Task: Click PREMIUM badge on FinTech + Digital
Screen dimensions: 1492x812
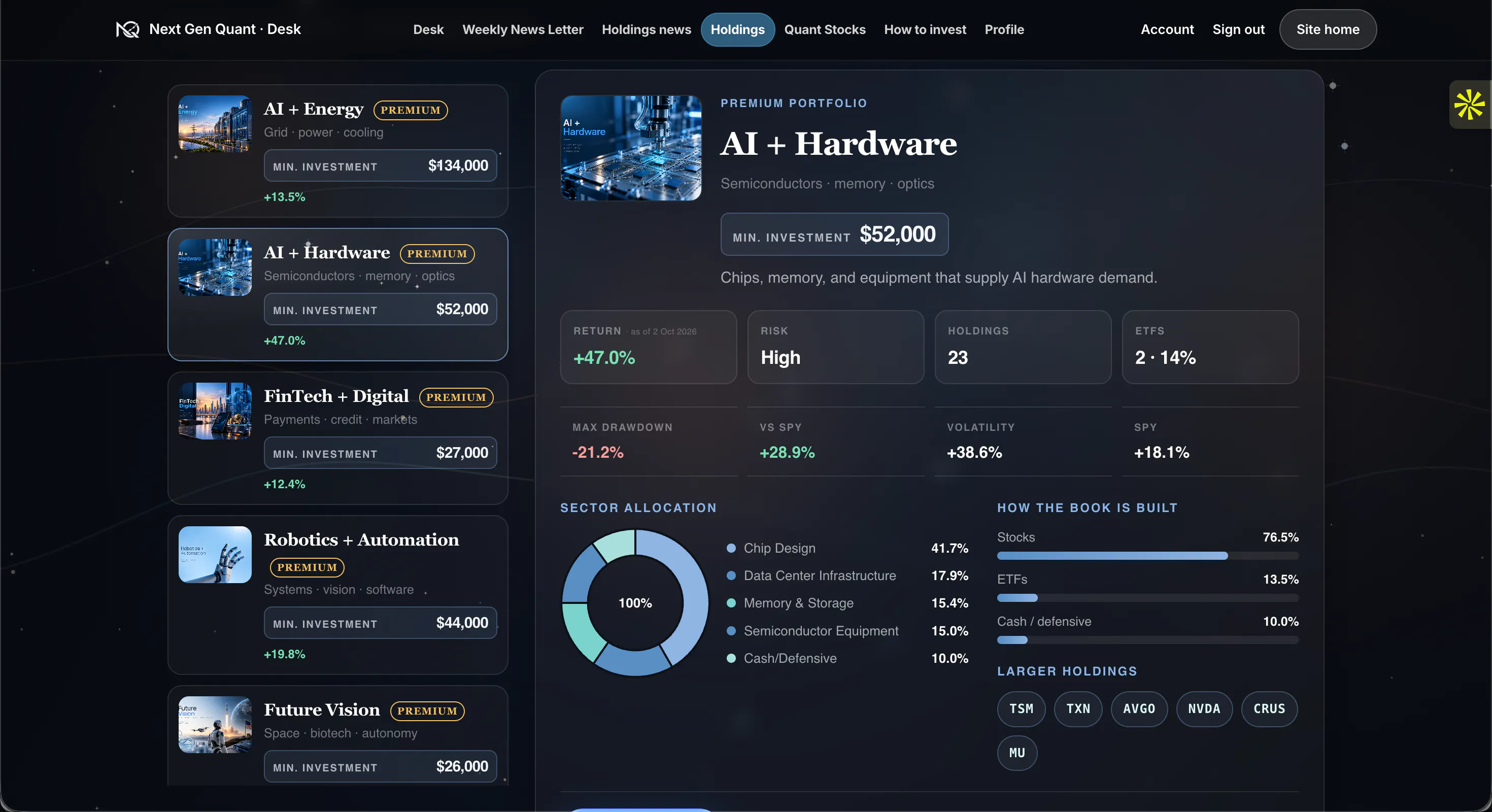Action: click(456, 397)
